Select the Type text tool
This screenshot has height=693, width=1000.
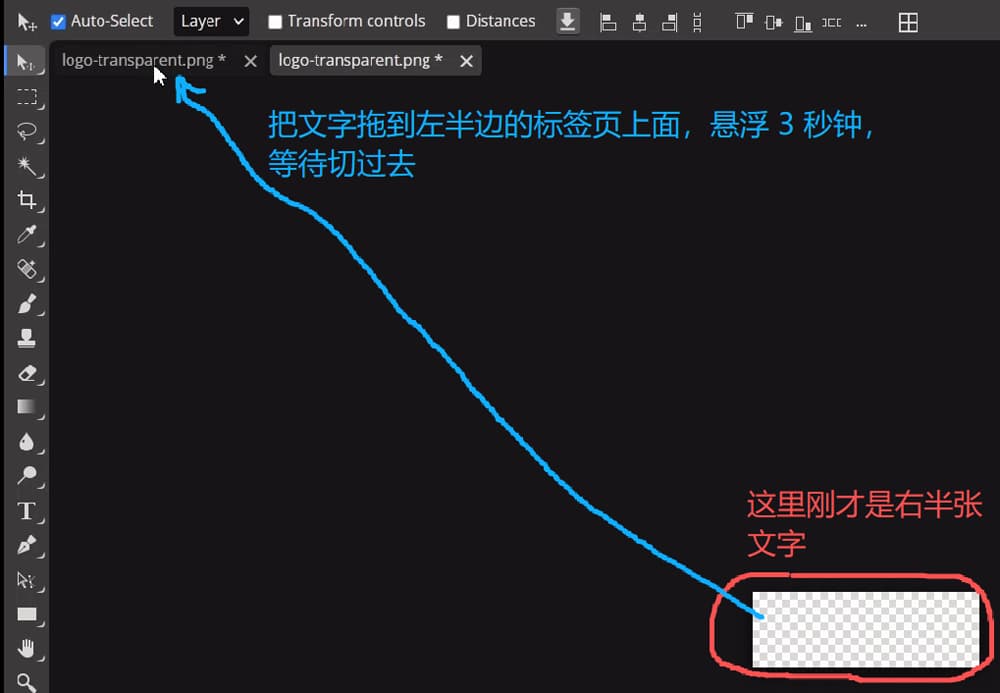pos(26,511)
